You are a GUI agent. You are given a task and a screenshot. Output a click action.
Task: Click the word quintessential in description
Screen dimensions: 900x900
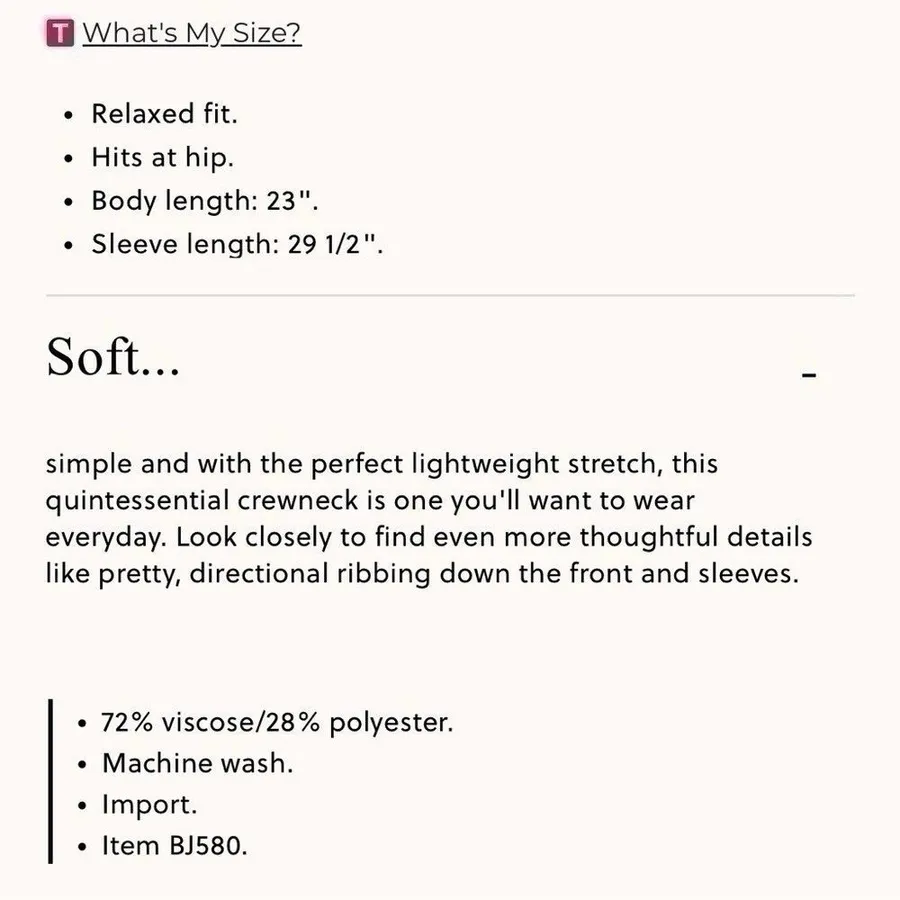[x=138, y=501]
